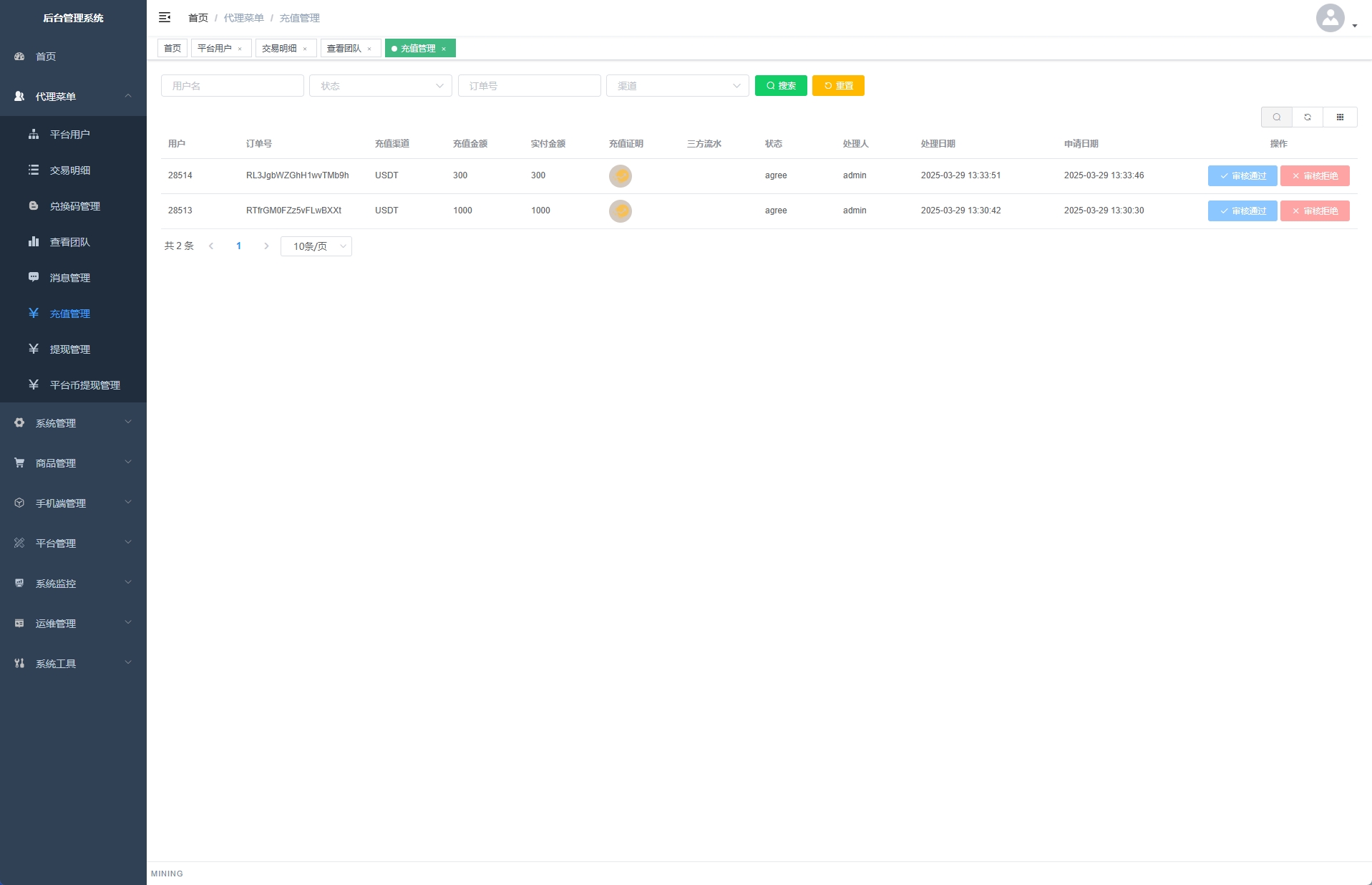The width and height of the screenshot is (1372, 885).
Task: Close the 交易明细 tab
Action: tap(305, 49)
